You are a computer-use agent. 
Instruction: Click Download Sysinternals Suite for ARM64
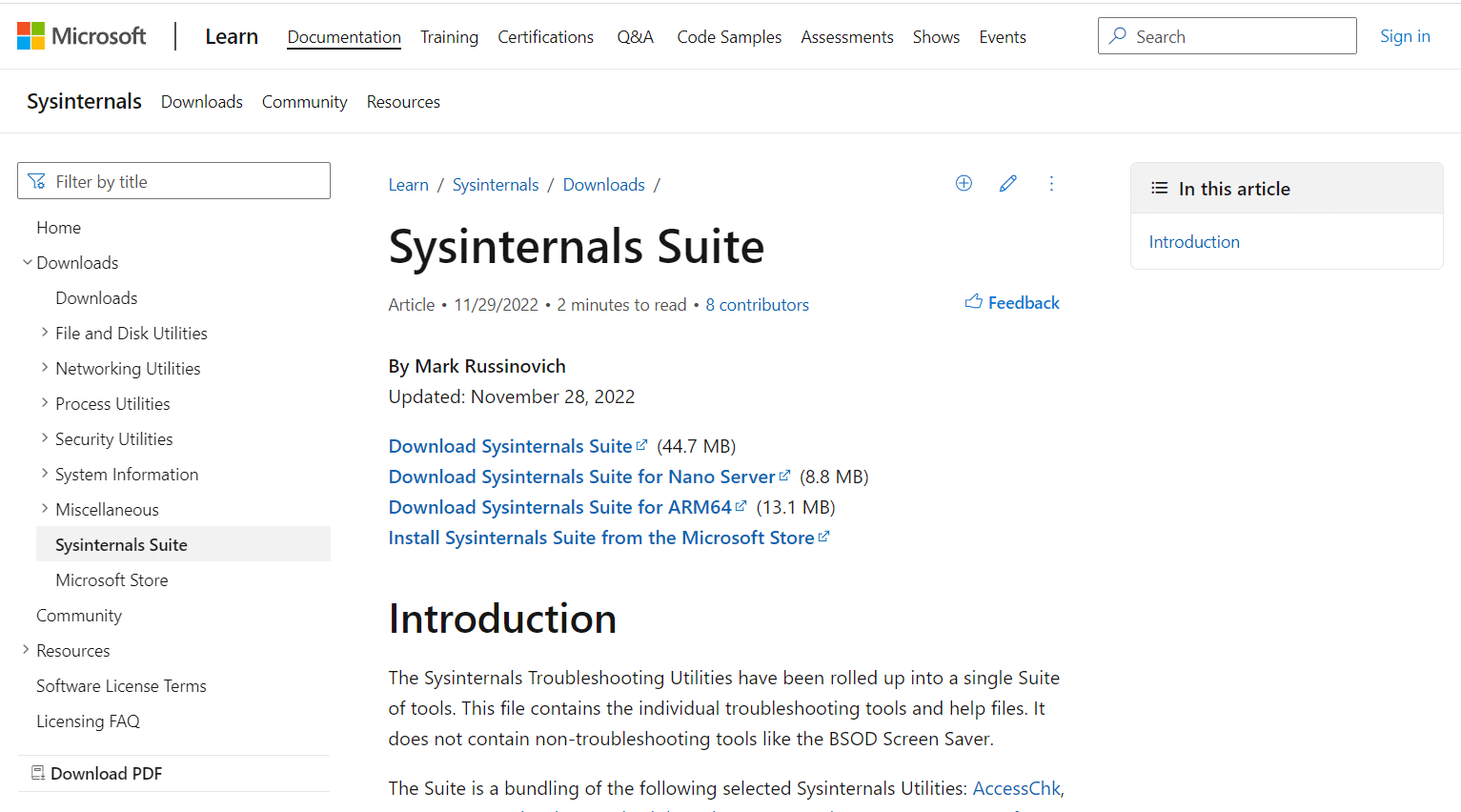[x=567, y=507]
